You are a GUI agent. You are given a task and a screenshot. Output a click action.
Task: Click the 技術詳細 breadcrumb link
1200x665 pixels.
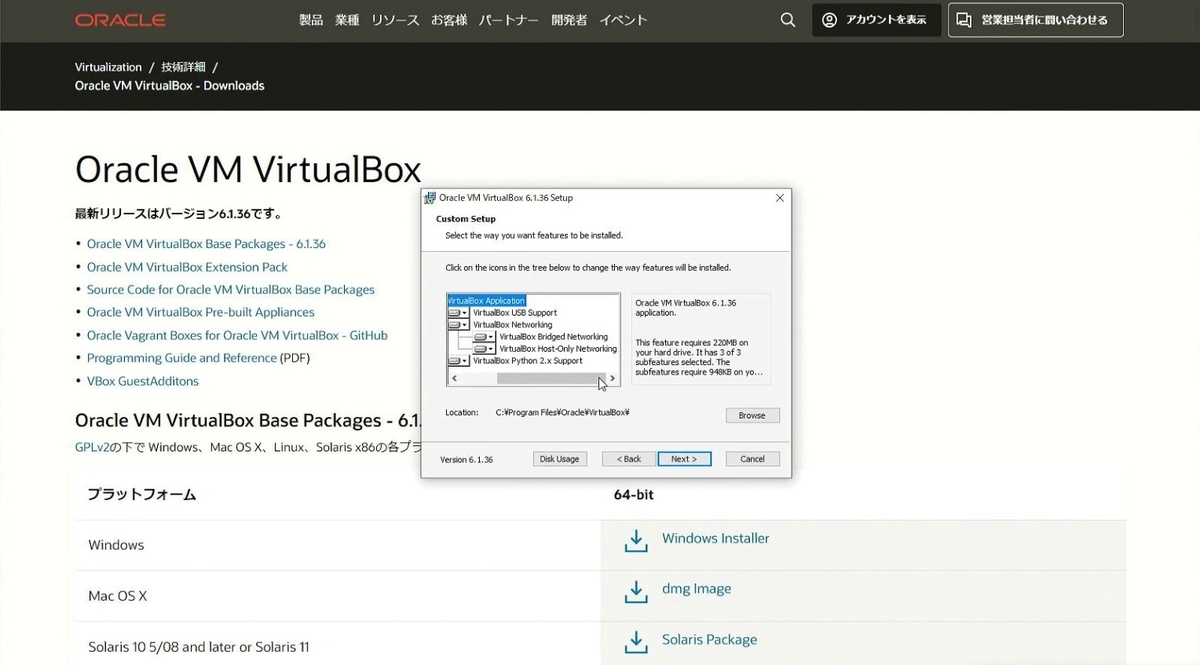click(183, 67)
